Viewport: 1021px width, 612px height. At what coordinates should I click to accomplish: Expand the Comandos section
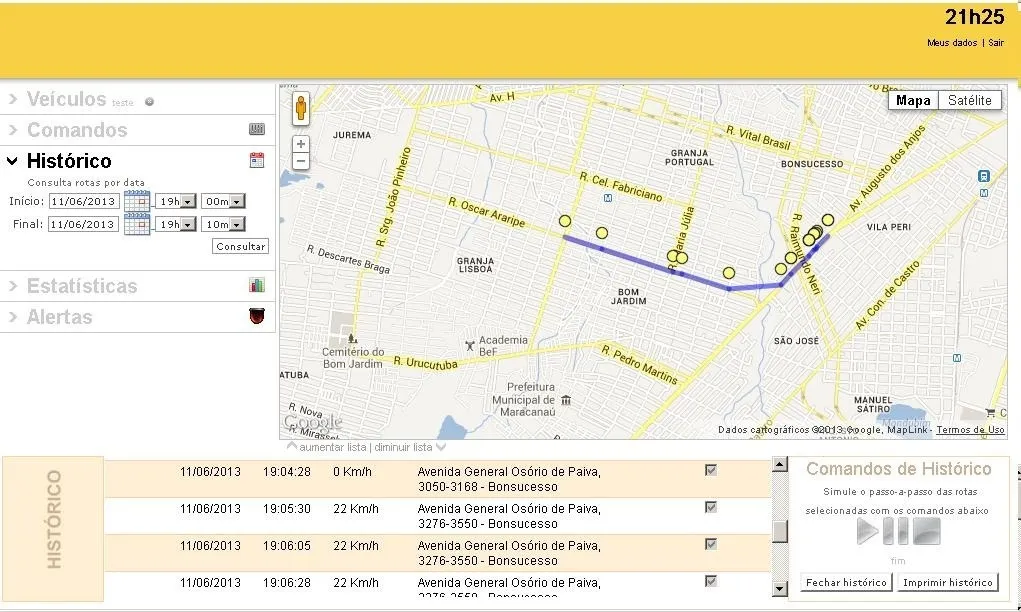click(77, 130)
